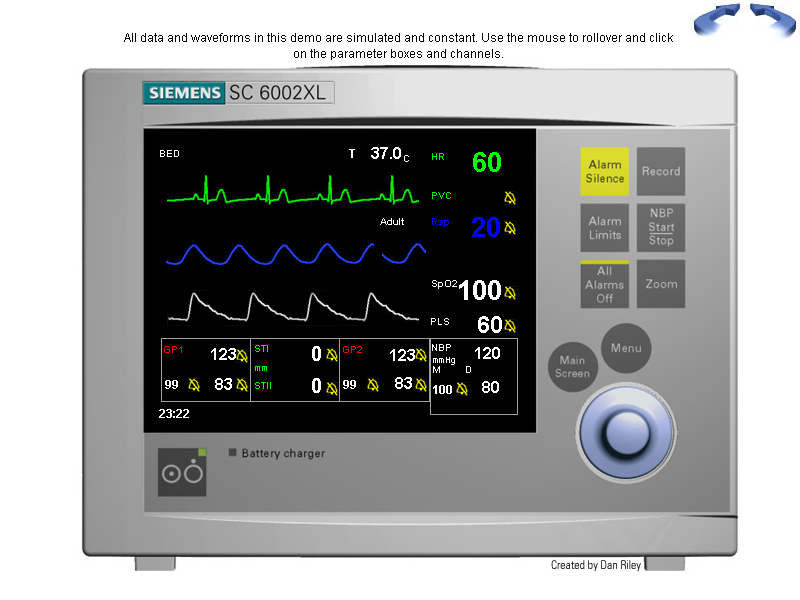The image size is (800, 600).
Task: Click the STI alarm-off bell icon
Action: click(x=332, y=355)
